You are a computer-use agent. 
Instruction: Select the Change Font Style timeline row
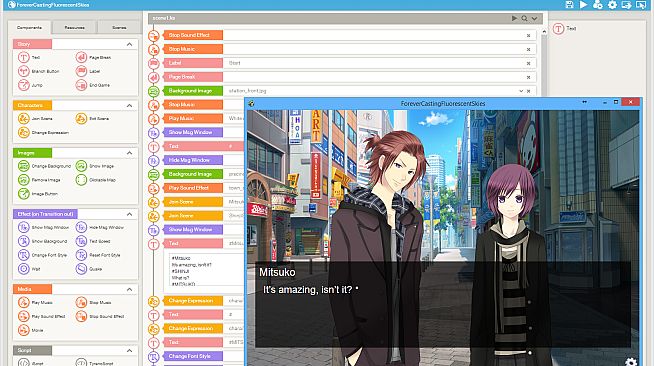click(x=193, y=356)
